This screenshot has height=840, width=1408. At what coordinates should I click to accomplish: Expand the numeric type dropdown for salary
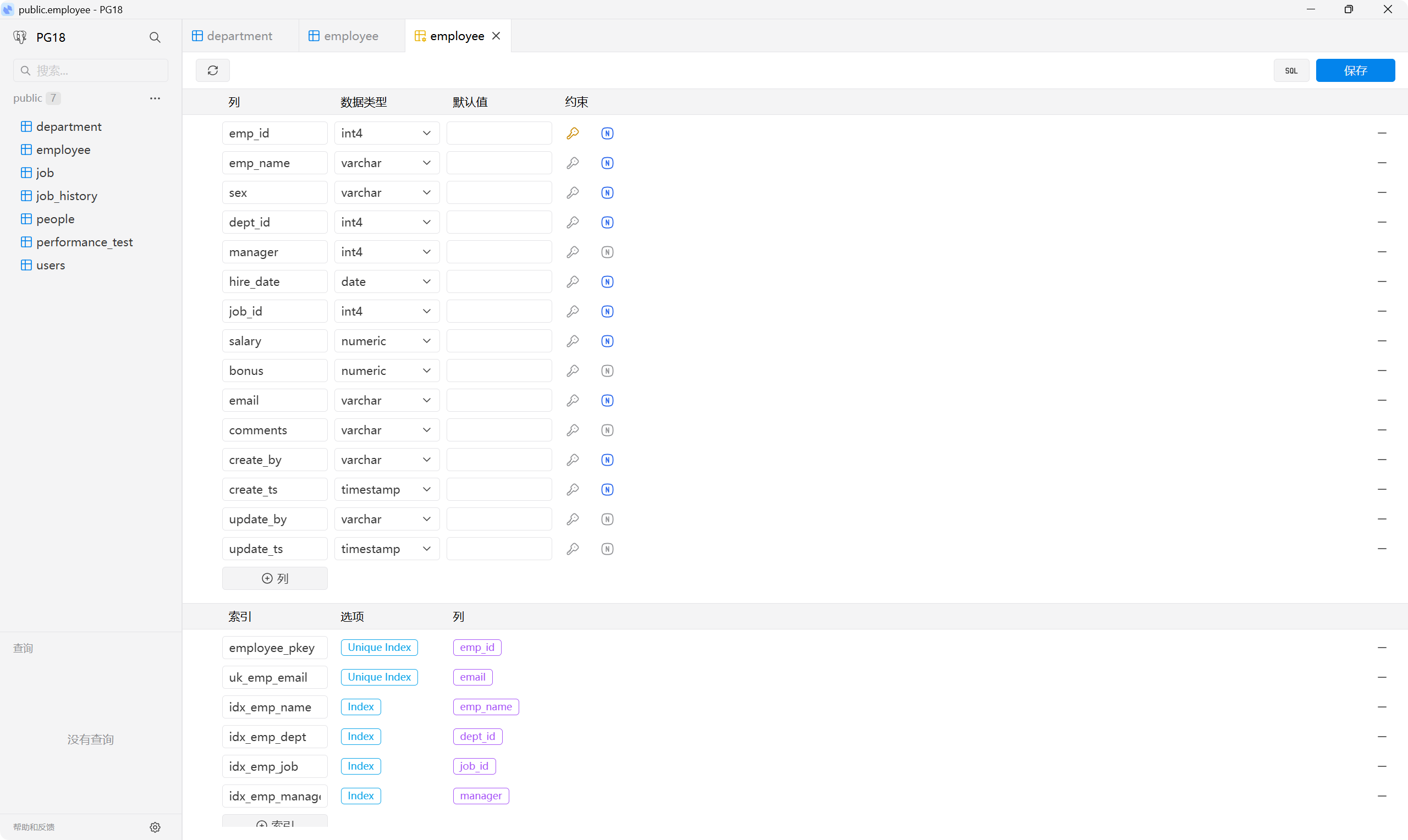point(387,341)
